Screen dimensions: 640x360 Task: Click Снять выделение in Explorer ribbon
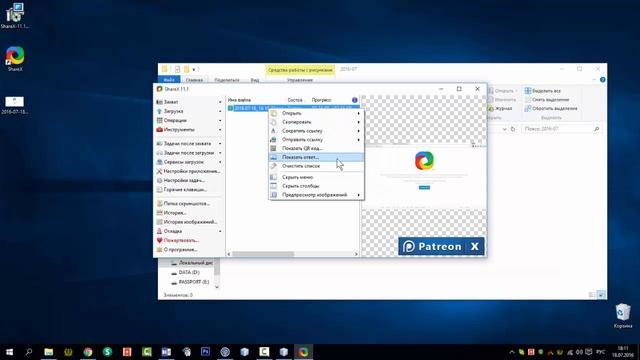click(x=547, y=100)
